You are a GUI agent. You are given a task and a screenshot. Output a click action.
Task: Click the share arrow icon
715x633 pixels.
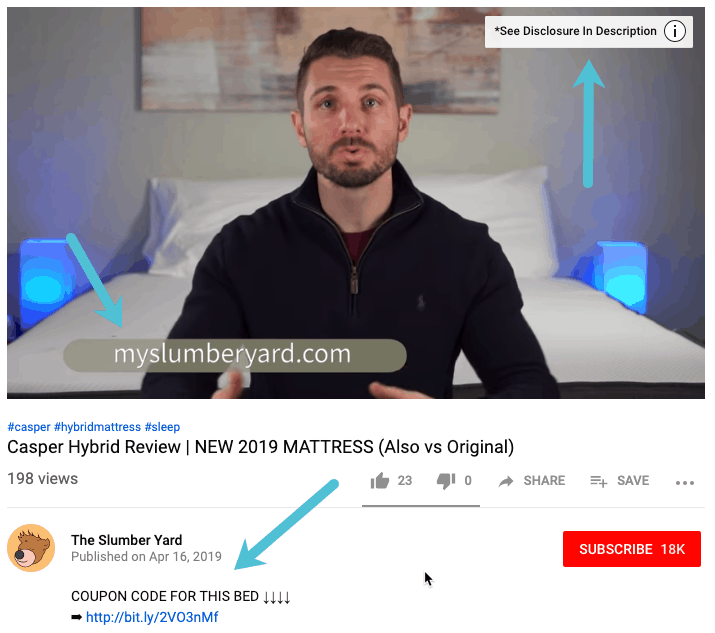click(506, 481)
